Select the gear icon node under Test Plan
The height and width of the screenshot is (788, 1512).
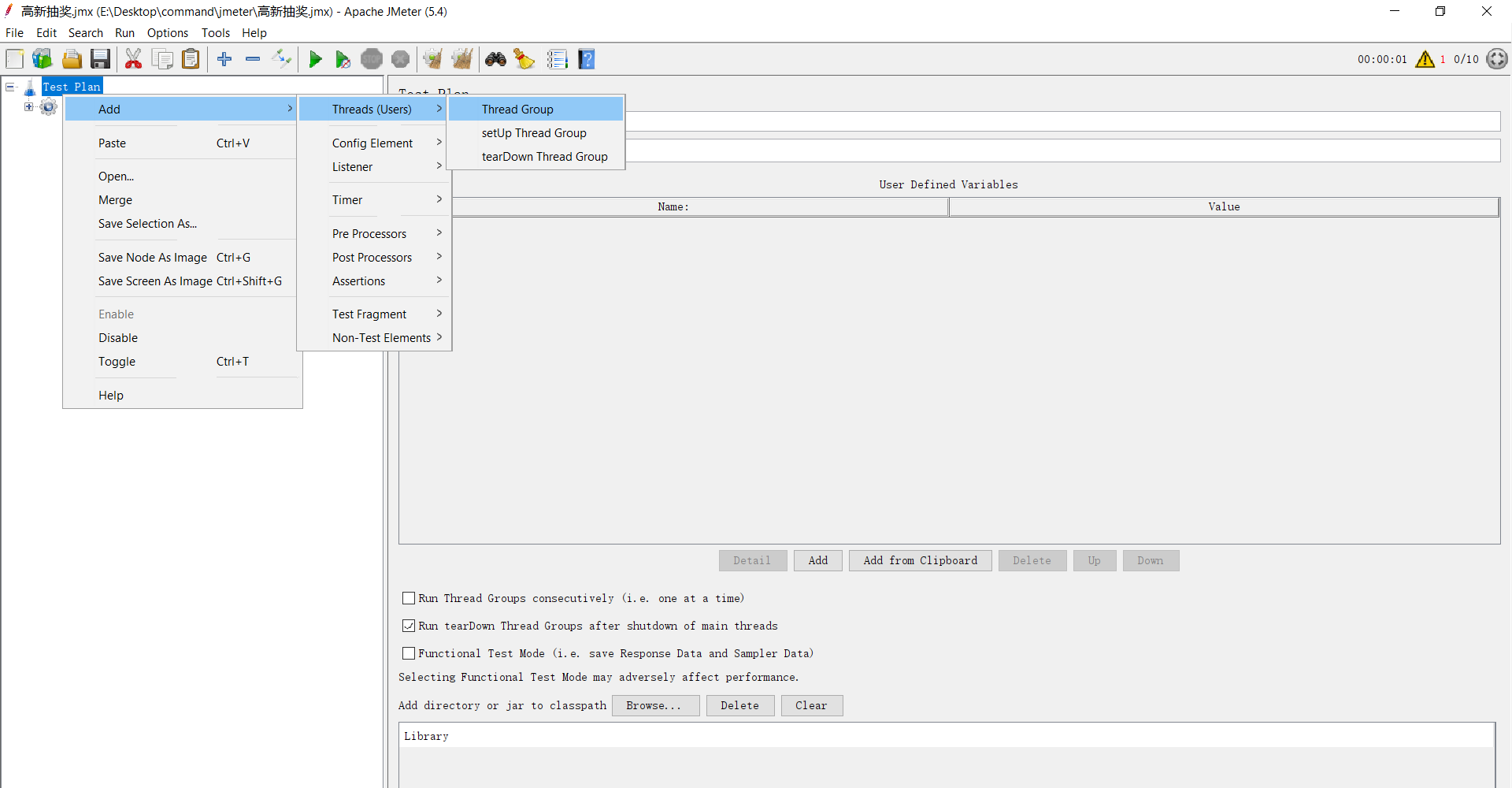click(x=49, y=107)
